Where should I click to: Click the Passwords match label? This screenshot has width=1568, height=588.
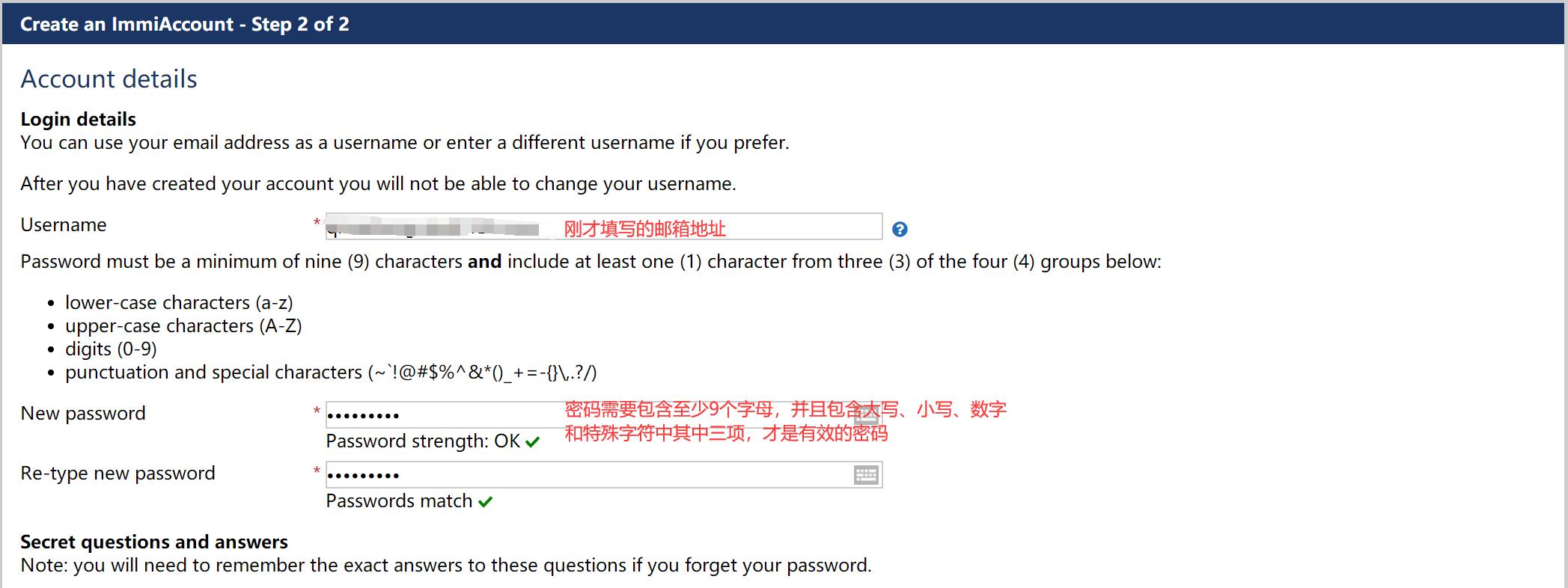click(x=397, y=501)
